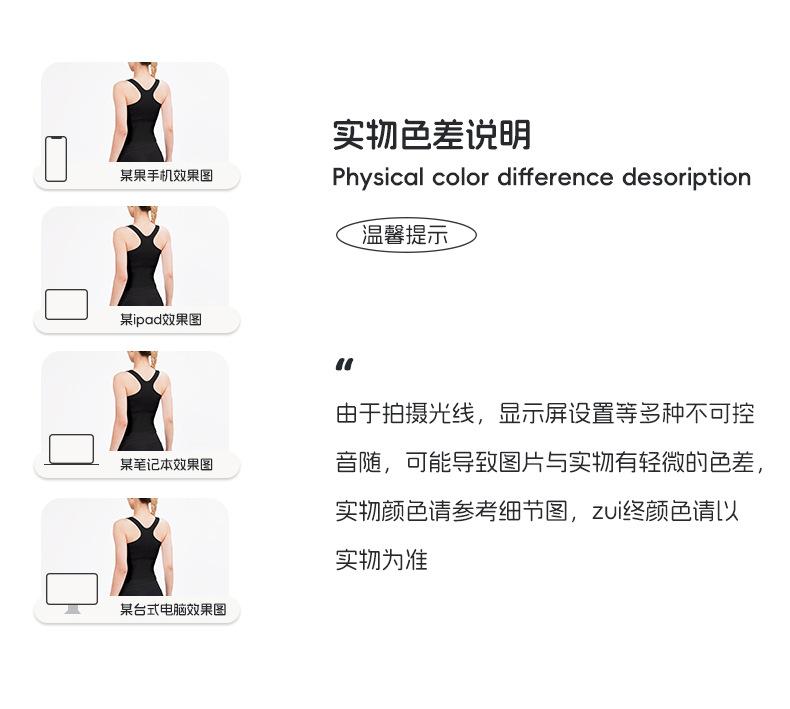The width and height of the screenshot is (790, 709).
Task: Click the laptop outline icon
Action: pos(71,449)
